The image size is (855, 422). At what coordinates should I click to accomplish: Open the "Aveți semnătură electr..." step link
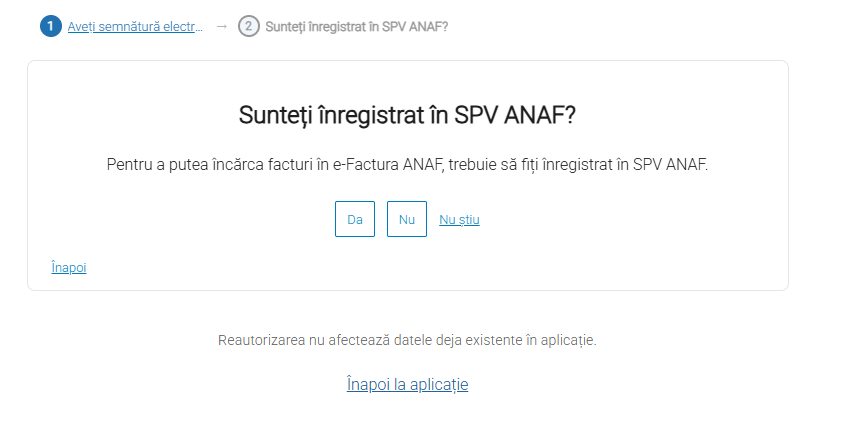(x=135, y=26)
